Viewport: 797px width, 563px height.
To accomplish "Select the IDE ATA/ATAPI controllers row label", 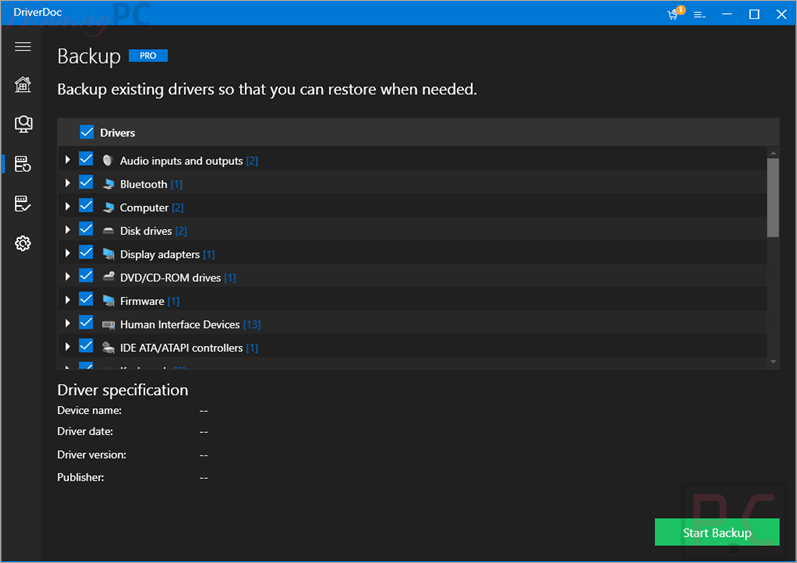I will (181, 348).
